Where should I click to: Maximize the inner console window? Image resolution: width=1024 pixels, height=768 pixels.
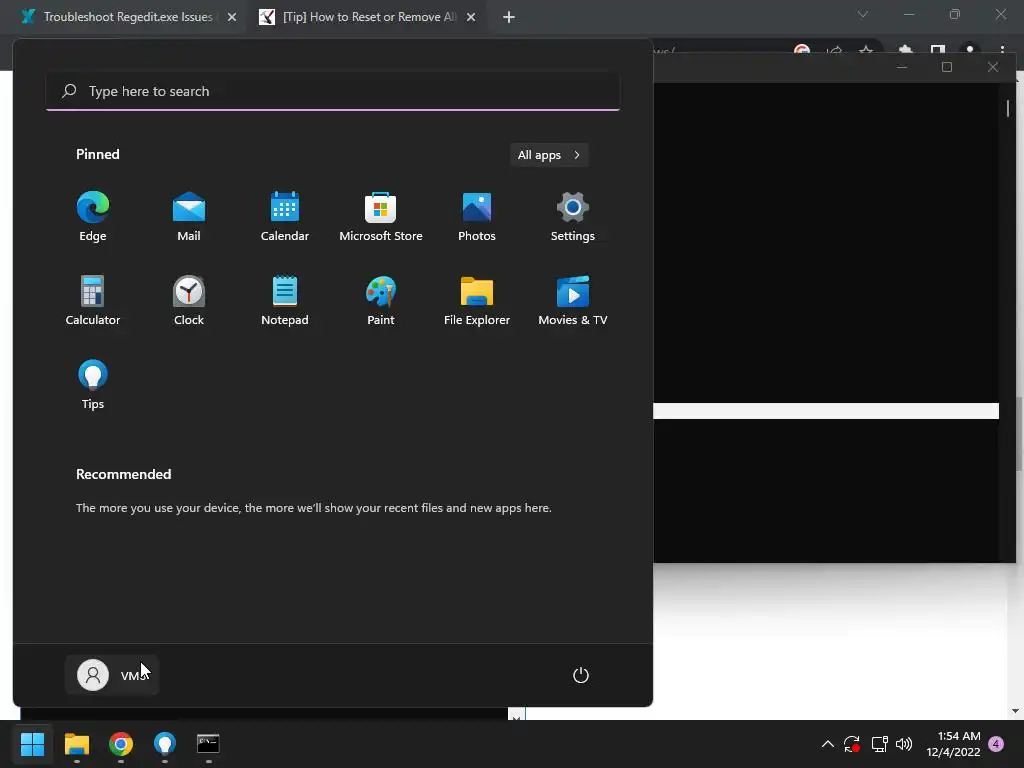947,67
